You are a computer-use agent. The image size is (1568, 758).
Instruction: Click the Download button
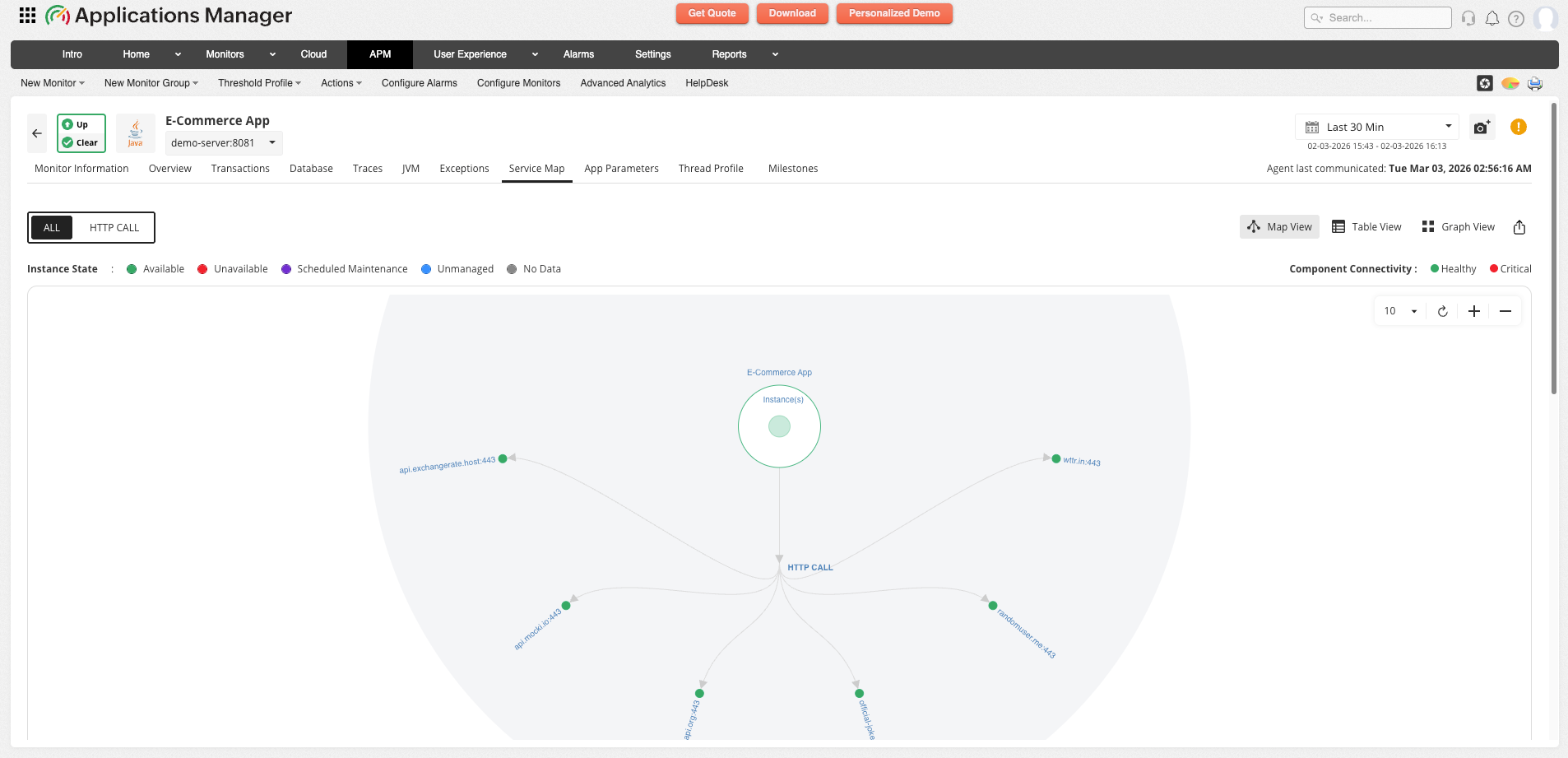pos(792,13)
